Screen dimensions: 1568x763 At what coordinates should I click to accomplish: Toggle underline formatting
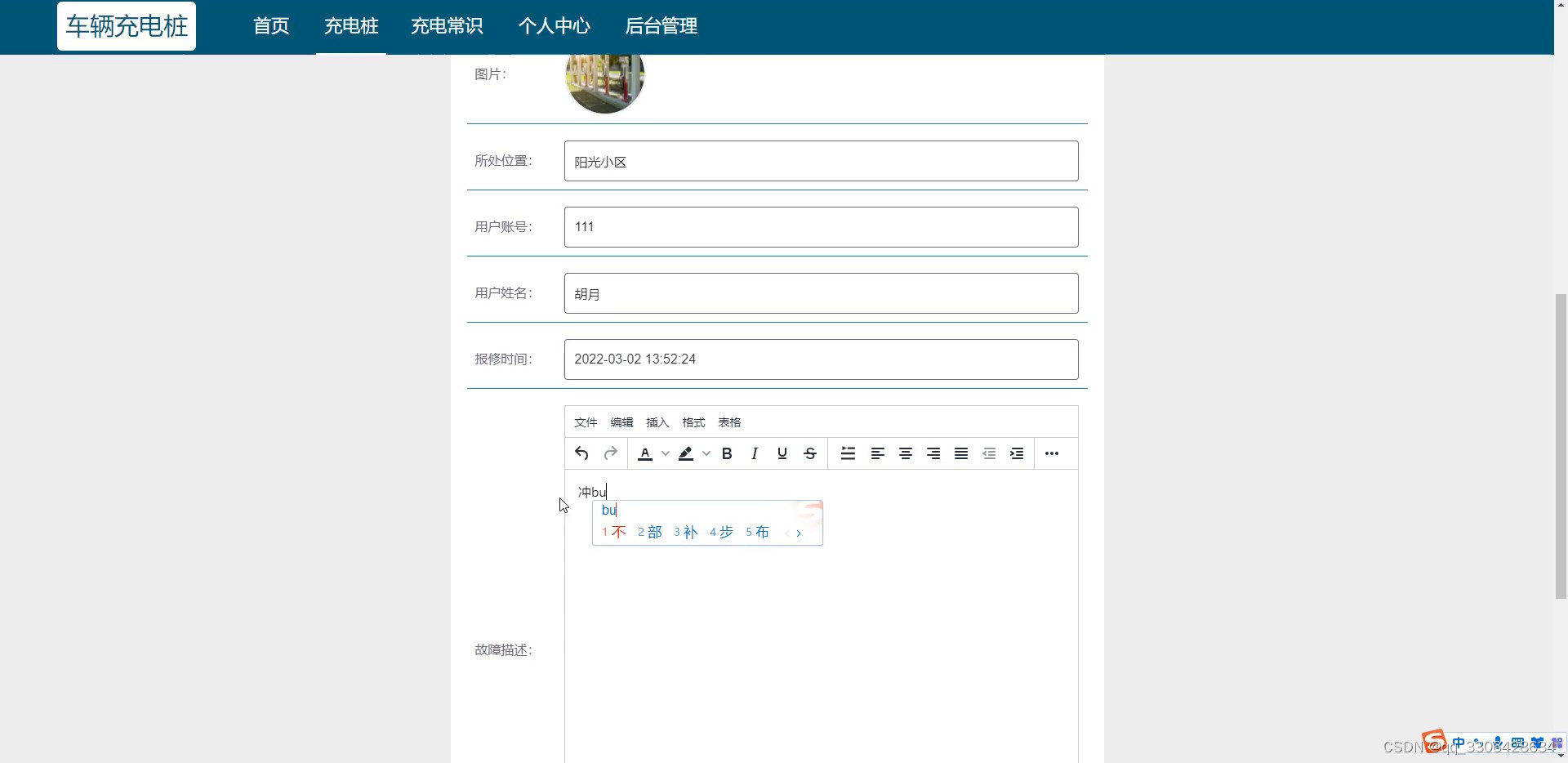(x=782, y=453)
